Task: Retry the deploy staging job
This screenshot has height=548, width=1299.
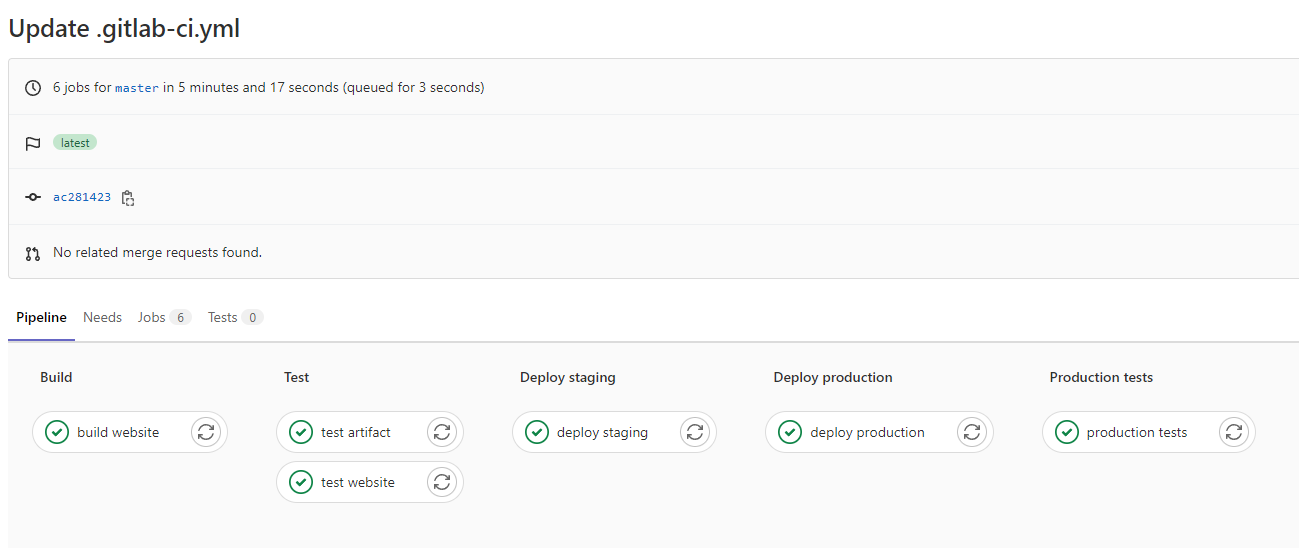Action: pos(695,432)
